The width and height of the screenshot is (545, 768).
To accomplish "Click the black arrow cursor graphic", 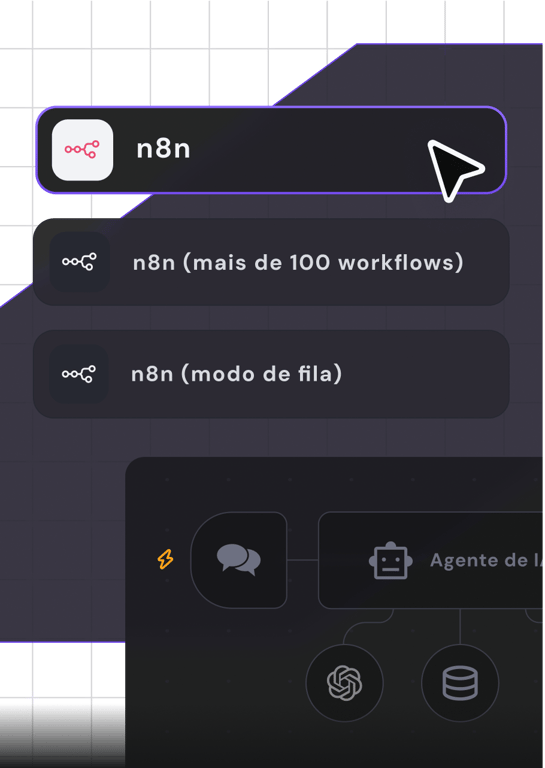I will [455, 170].
